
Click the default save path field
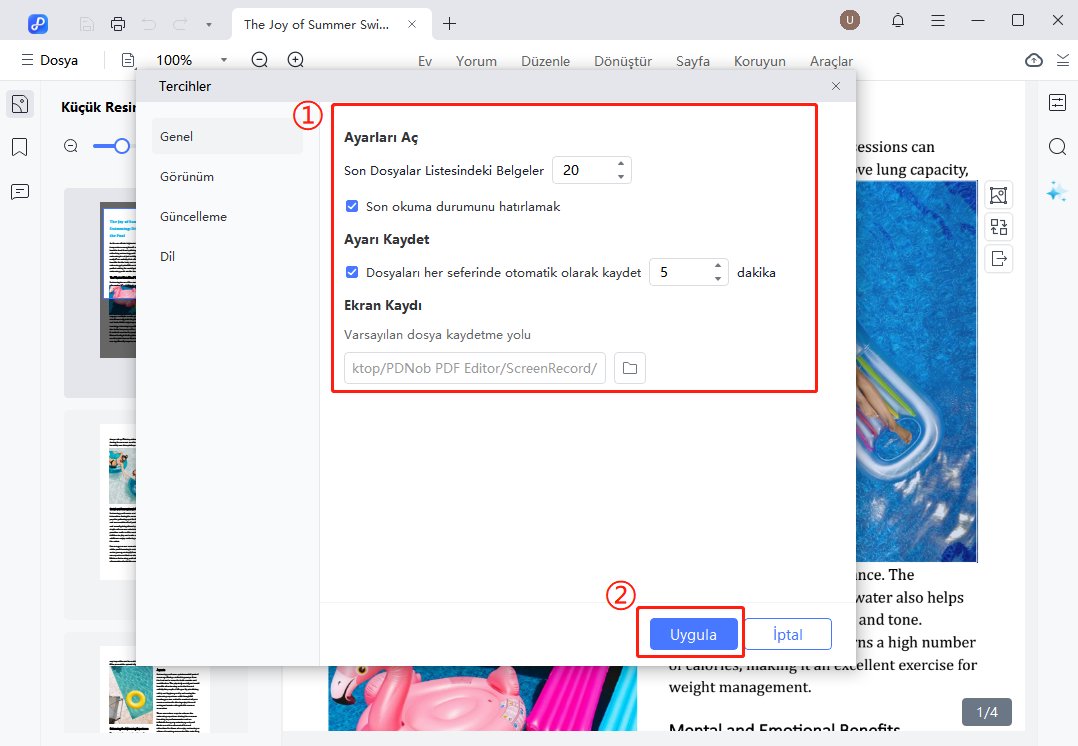tap(475, 368)
